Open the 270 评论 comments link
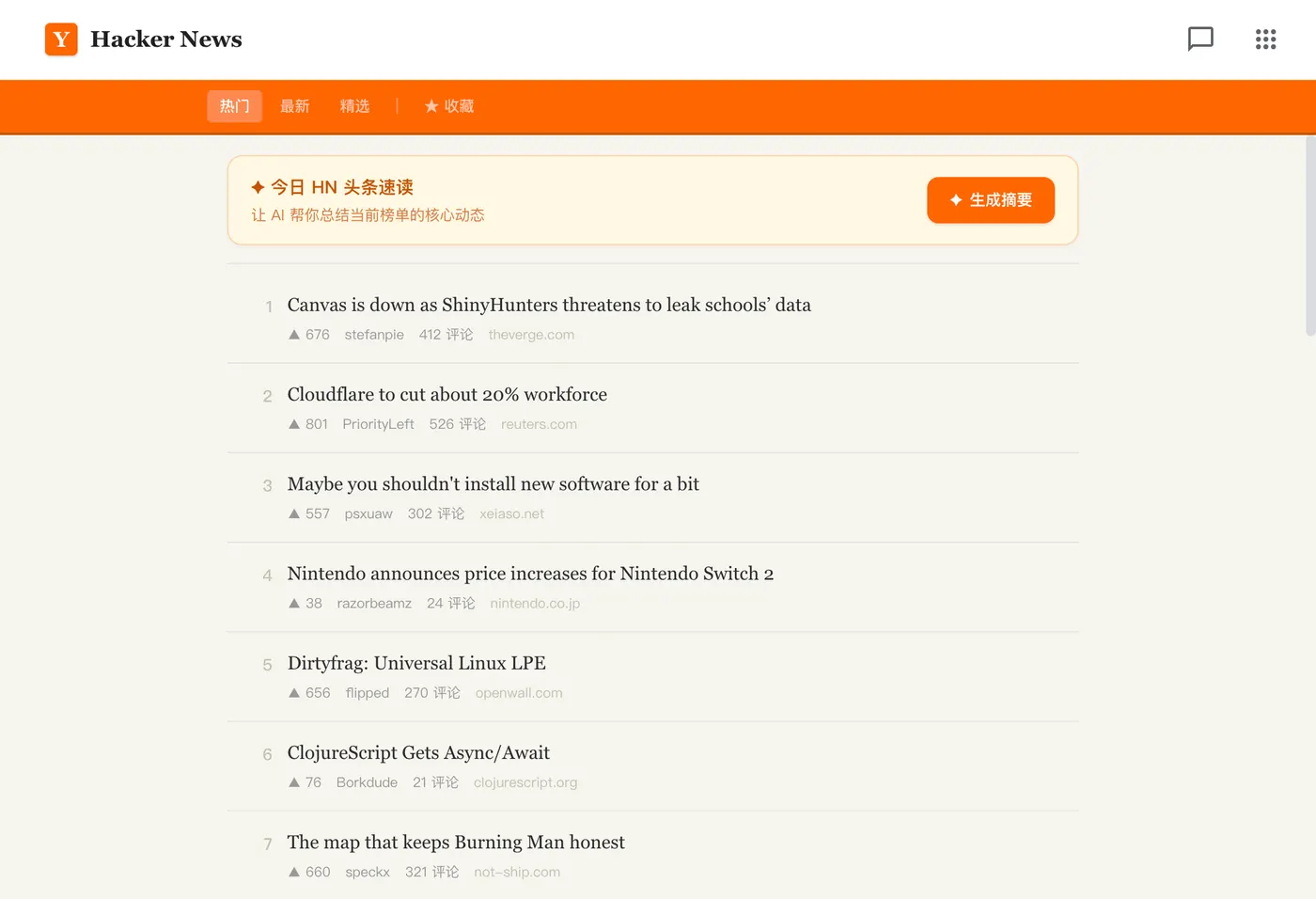 [432, 693]
